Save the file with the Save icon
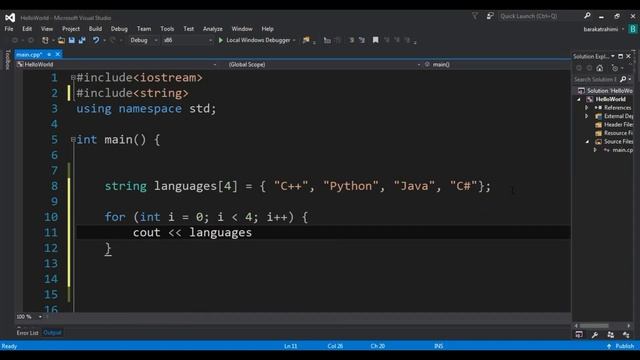Image resolution: width=640 pixels, height=360 pixels. (72, 40)
